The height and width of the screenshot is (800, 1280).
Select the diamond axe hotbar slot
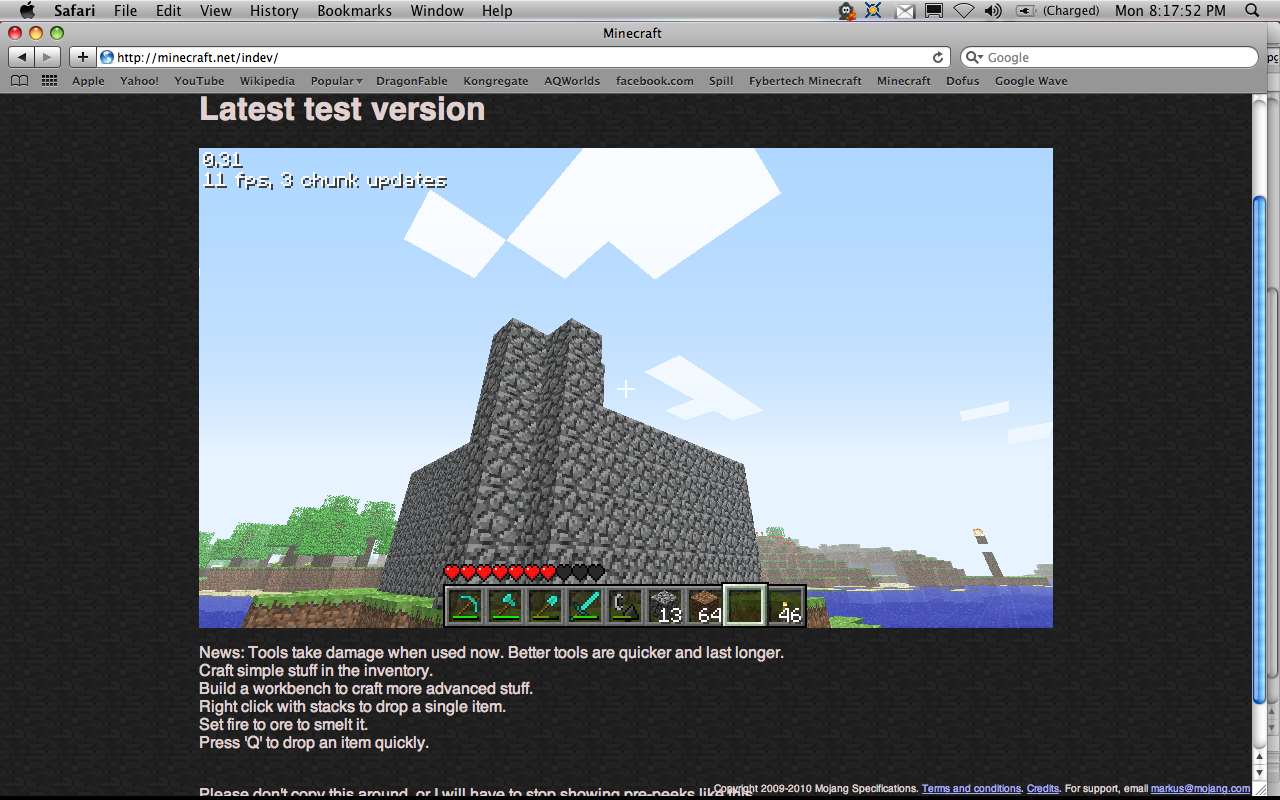[x=505, y=606]
